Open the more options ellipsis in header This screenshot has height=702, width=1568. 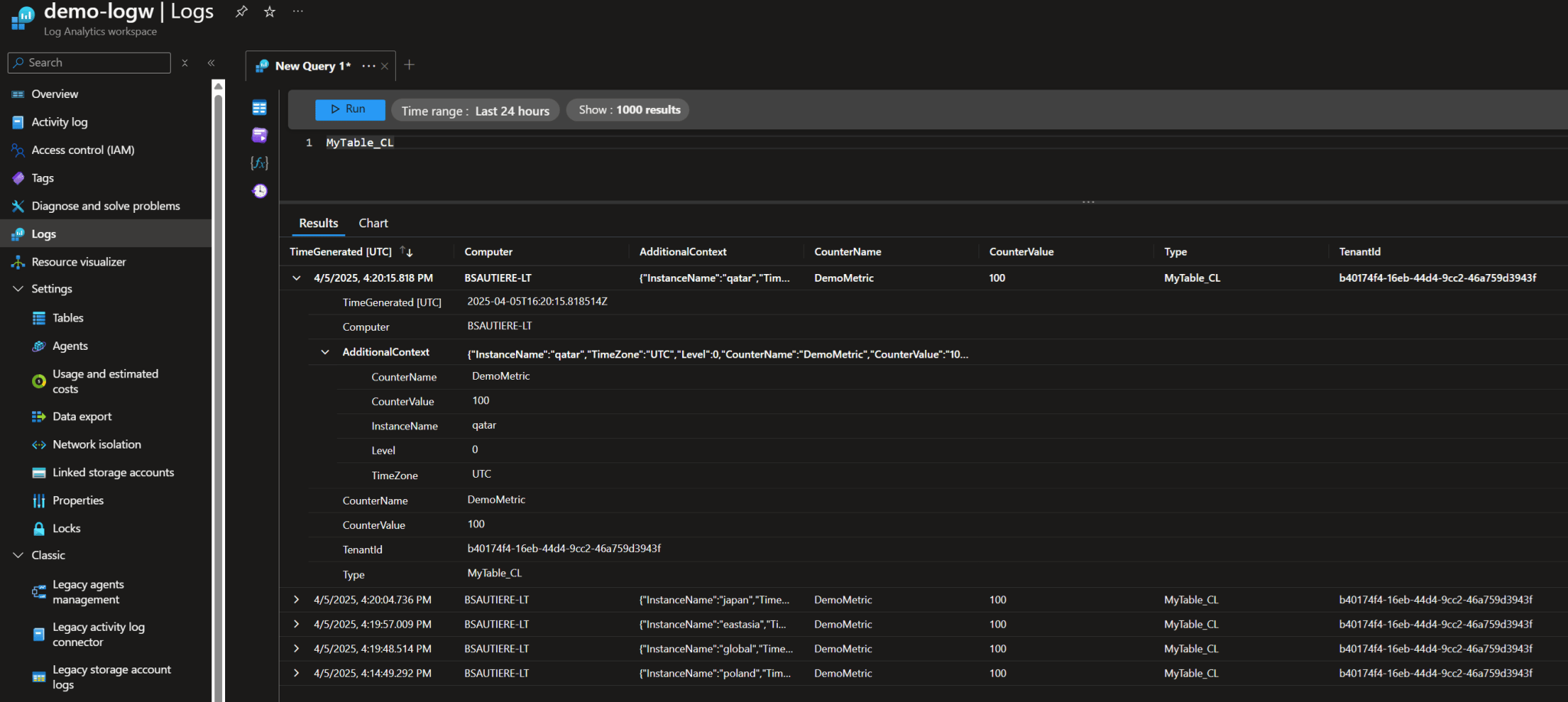(x=298, y=11)
